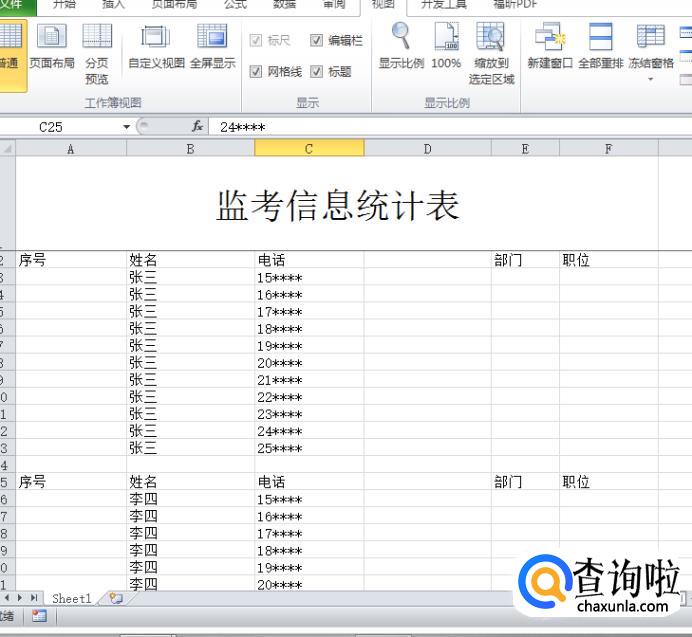Click the Select All corner triangle

8,149
